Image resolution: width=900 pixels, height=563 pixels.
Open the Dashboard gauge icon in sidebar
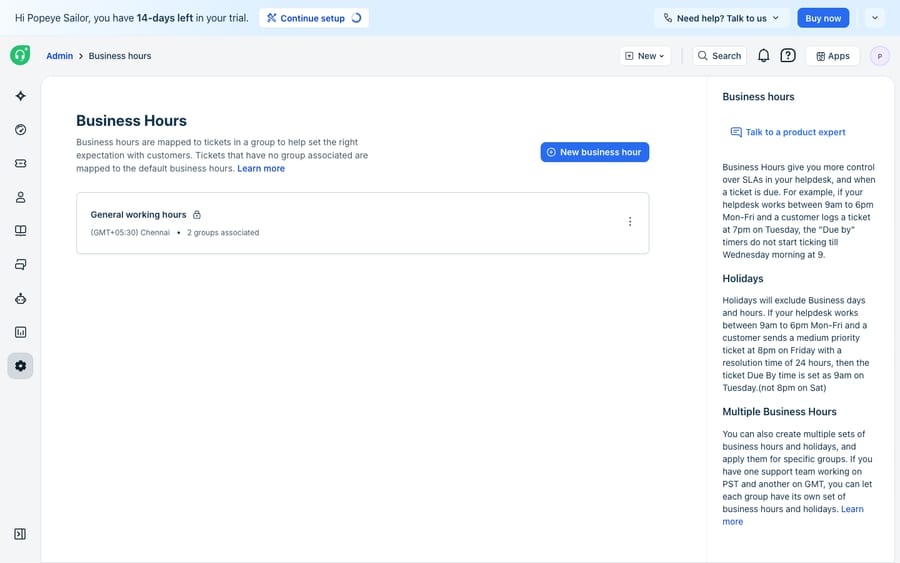(x=21, y=130)
